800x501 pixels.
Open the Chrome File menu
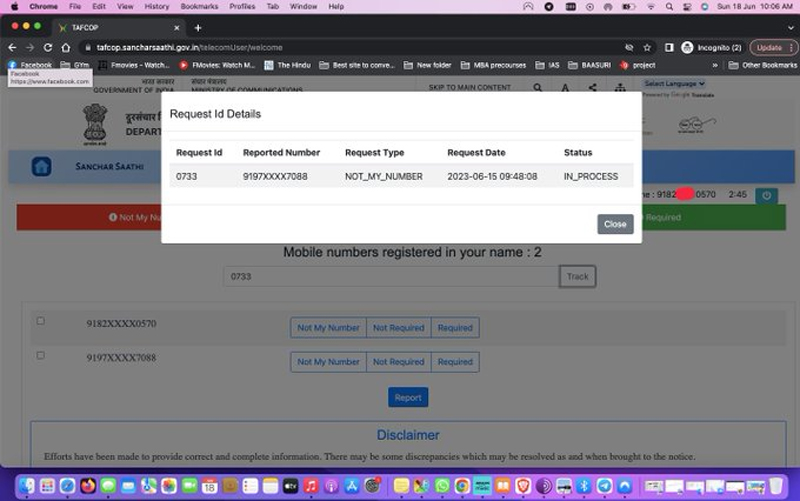(75, 7)
